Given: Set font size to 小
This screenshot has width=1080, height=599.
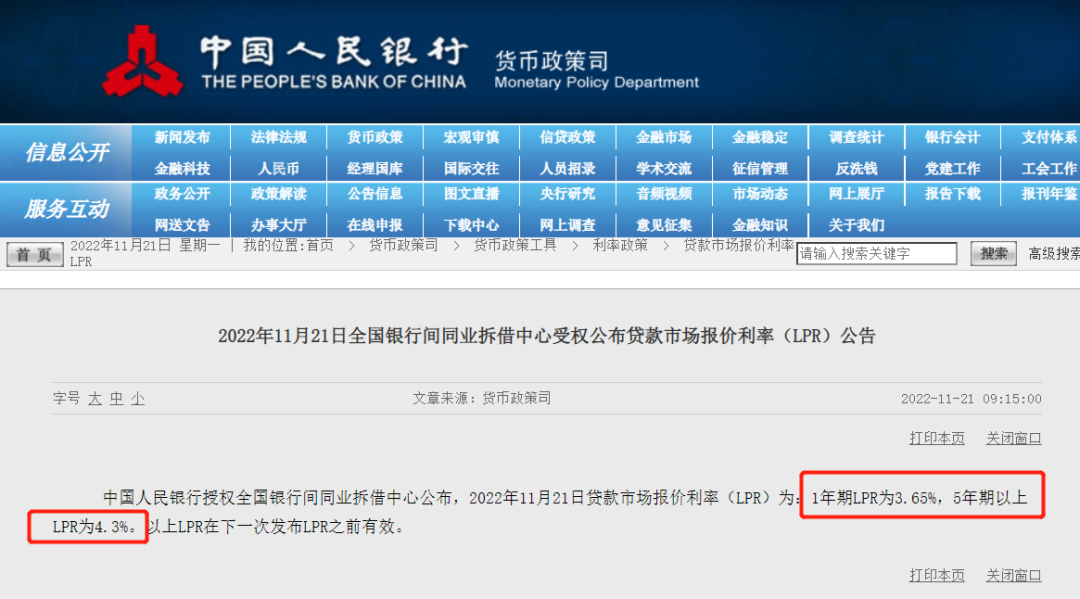Looking at the screenshot, I should pos(138,399).
